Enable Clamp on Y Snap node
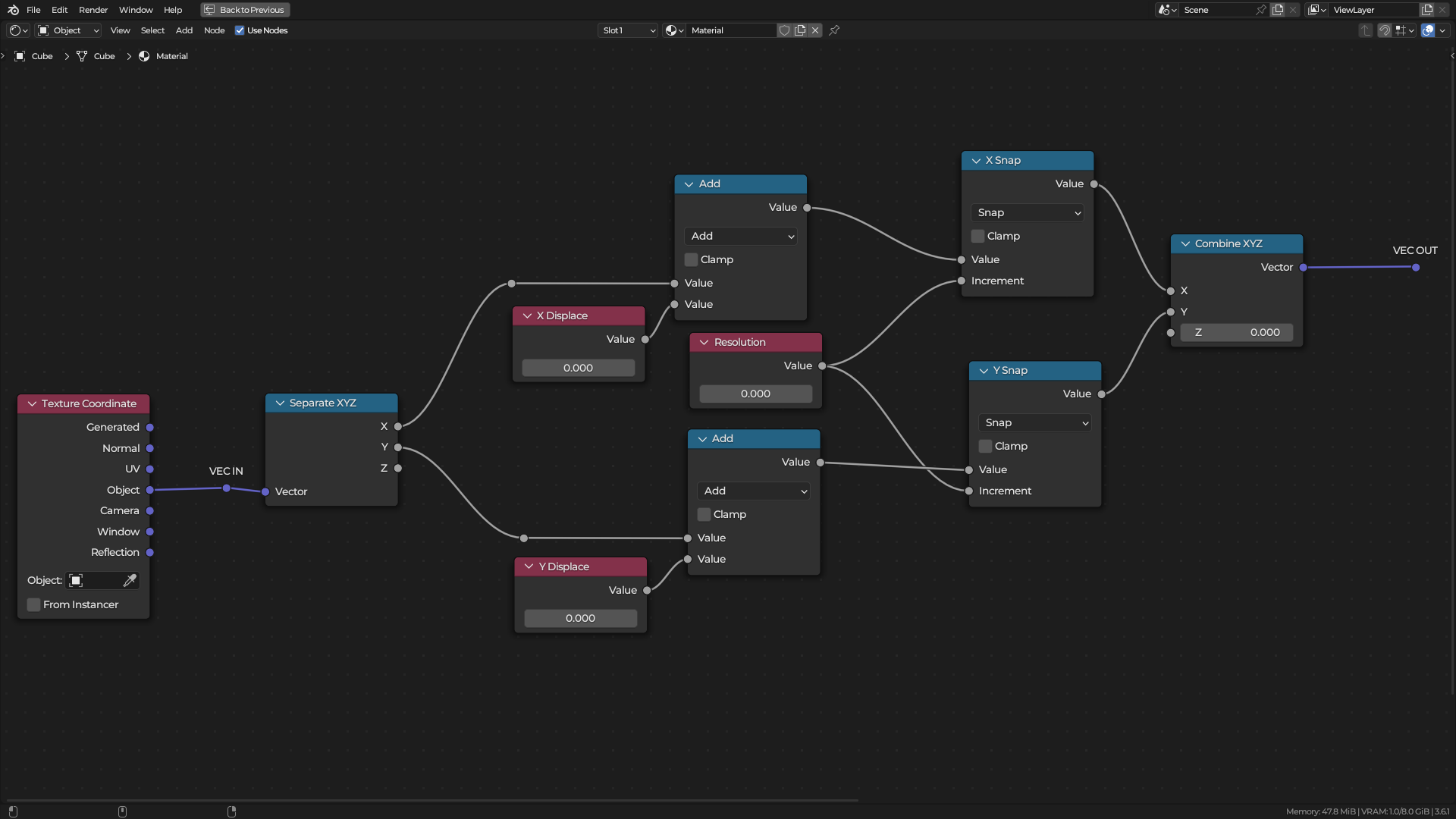1456x819 pixels. [985, 446]
